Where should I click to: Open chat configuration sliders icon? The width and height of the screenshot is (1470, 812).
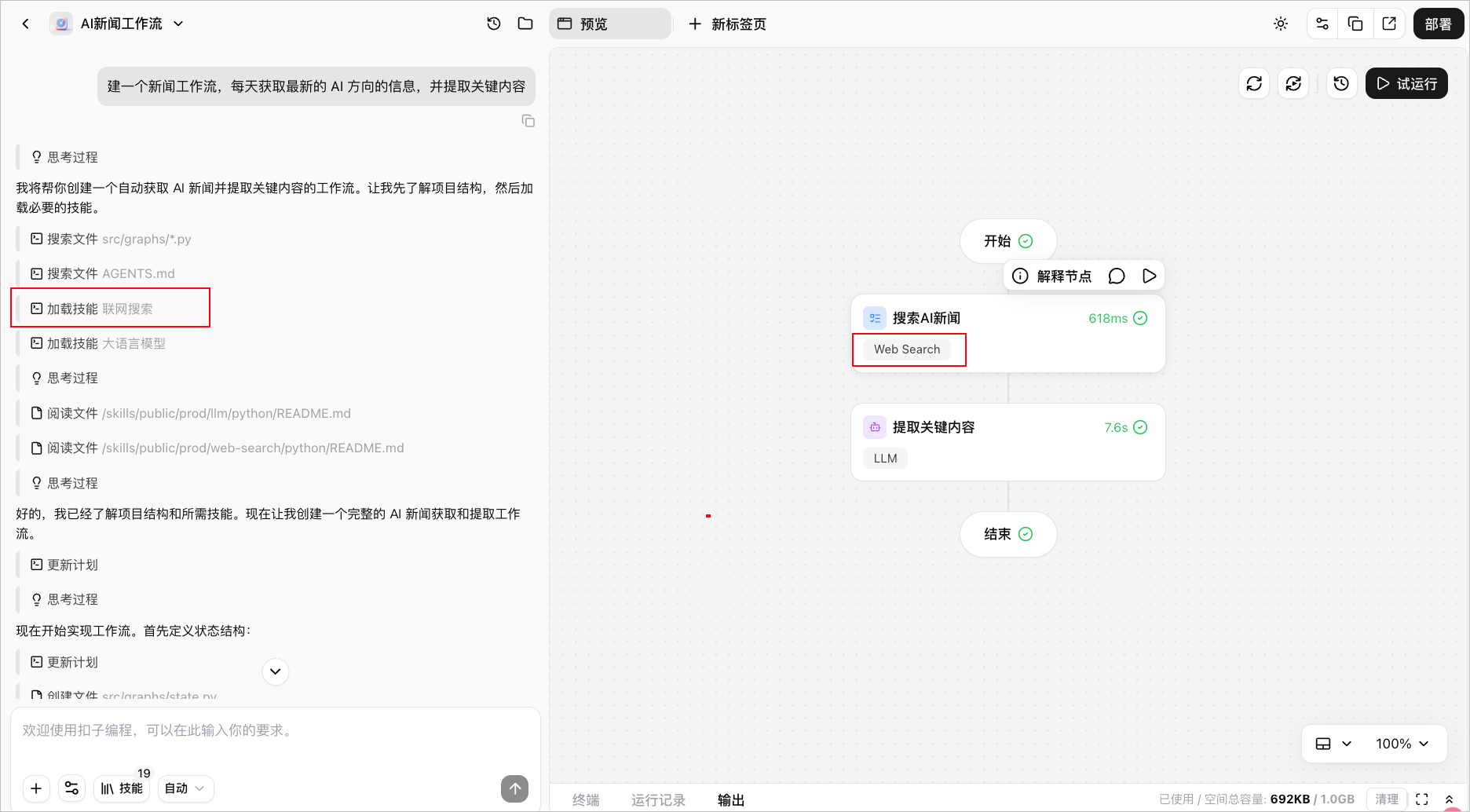coord(71,788)
